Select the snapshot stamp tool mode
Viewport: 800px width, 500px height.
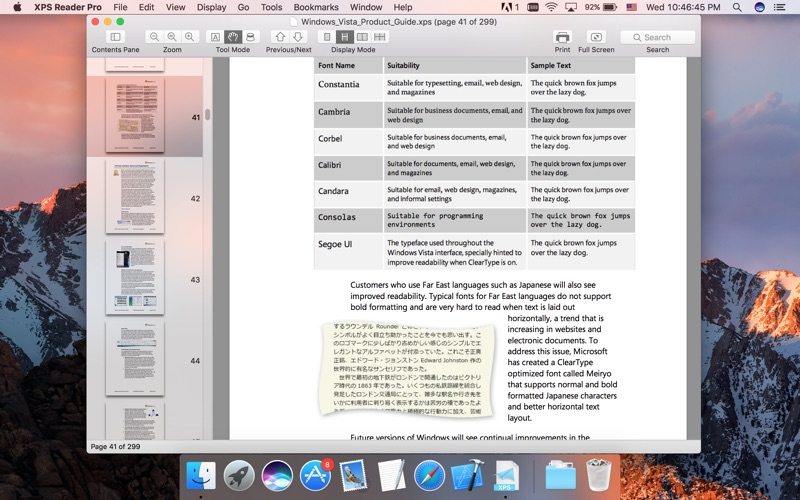coord(250,37)
